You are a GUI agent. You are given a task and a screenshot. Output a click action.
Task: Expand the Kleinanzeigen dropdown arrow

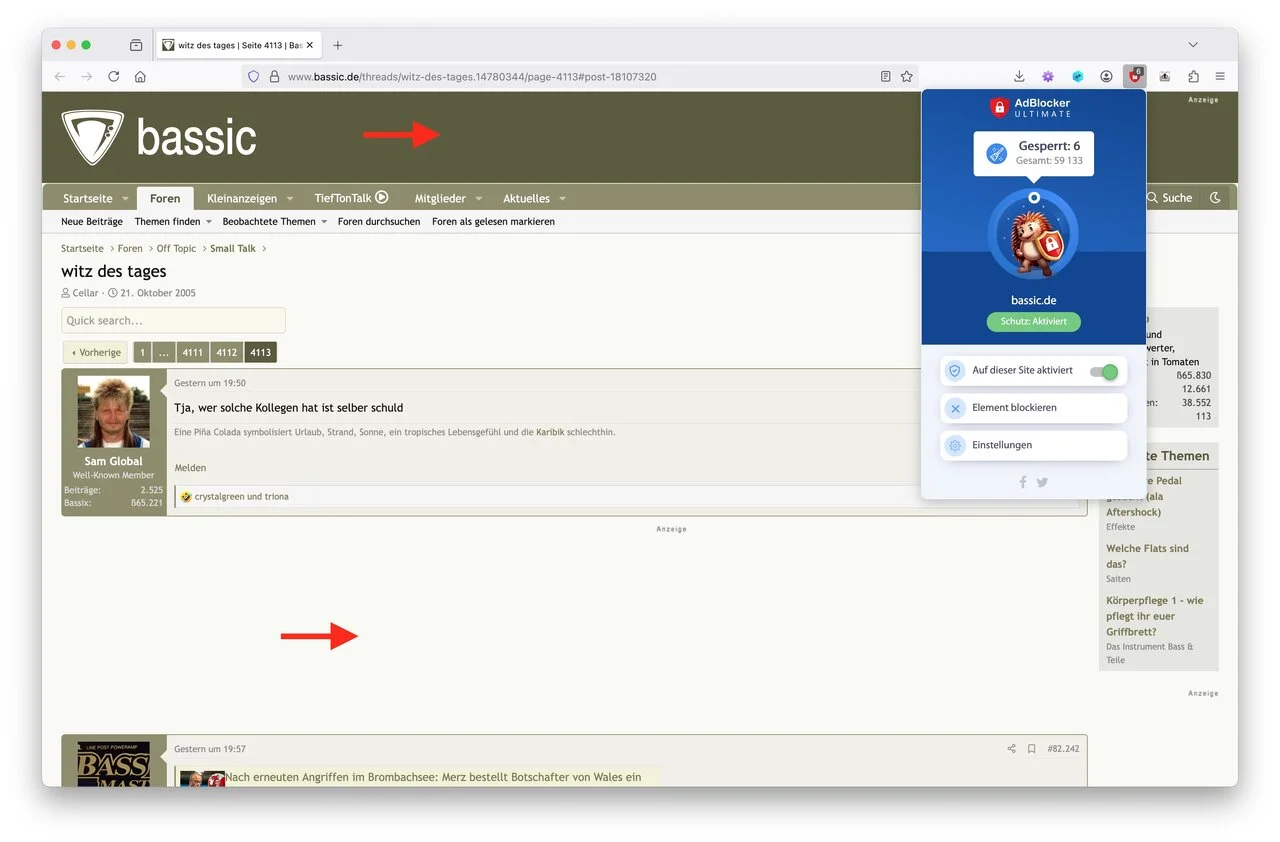pos(290,199)
